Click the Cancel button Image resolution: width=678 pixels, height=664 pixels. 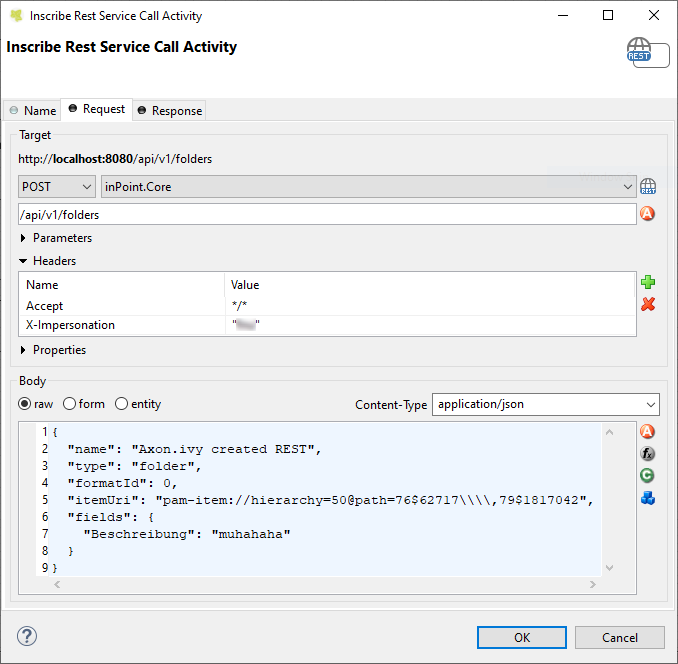(x=620, y=637)
